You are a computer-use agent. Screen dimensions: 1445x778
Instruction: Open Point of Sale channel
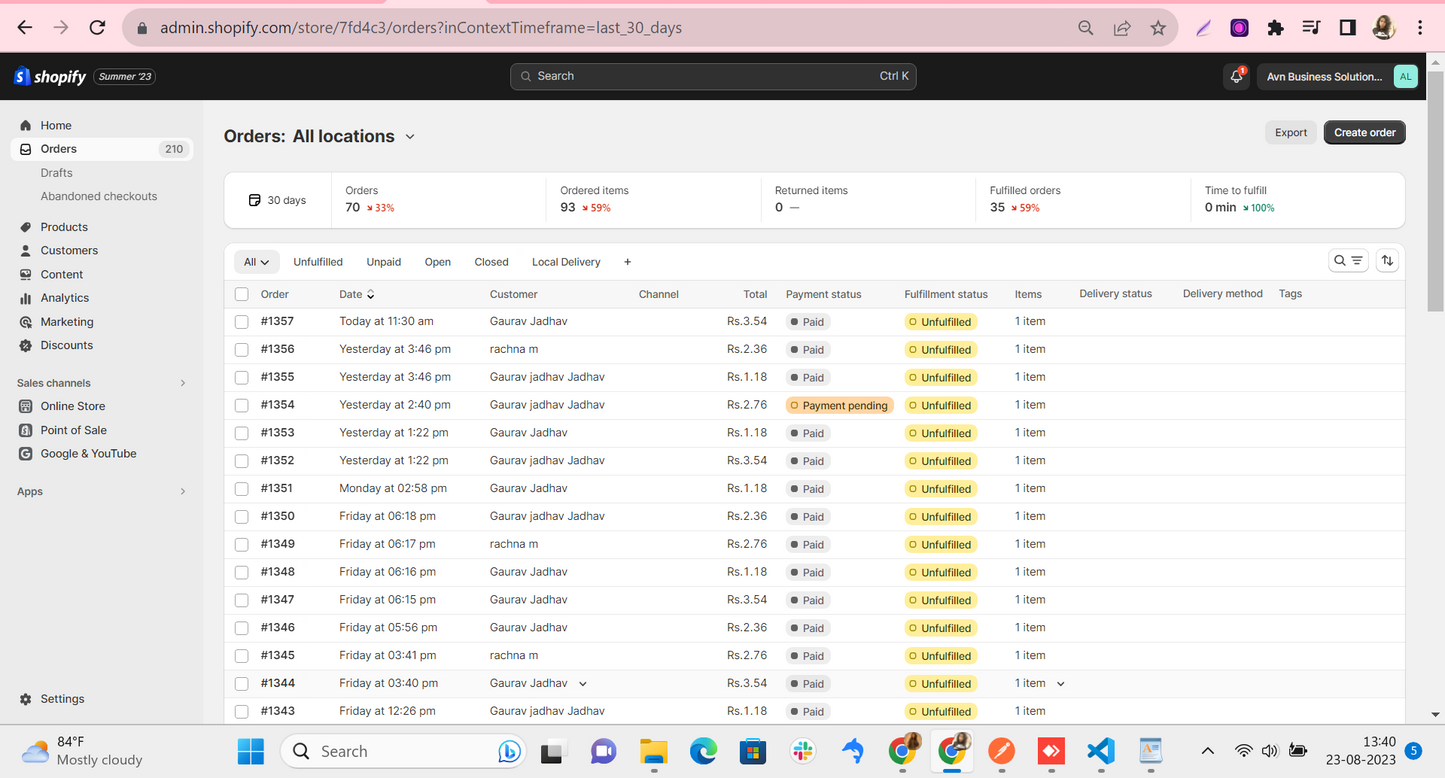73,430
